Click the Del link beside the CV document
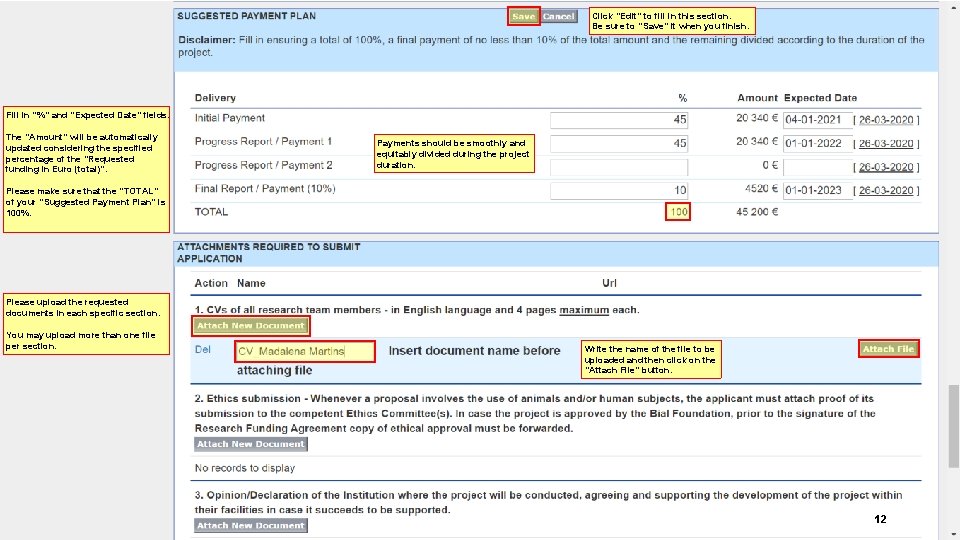The height and width of the screenshot is (540, 960). click(203, 350)
